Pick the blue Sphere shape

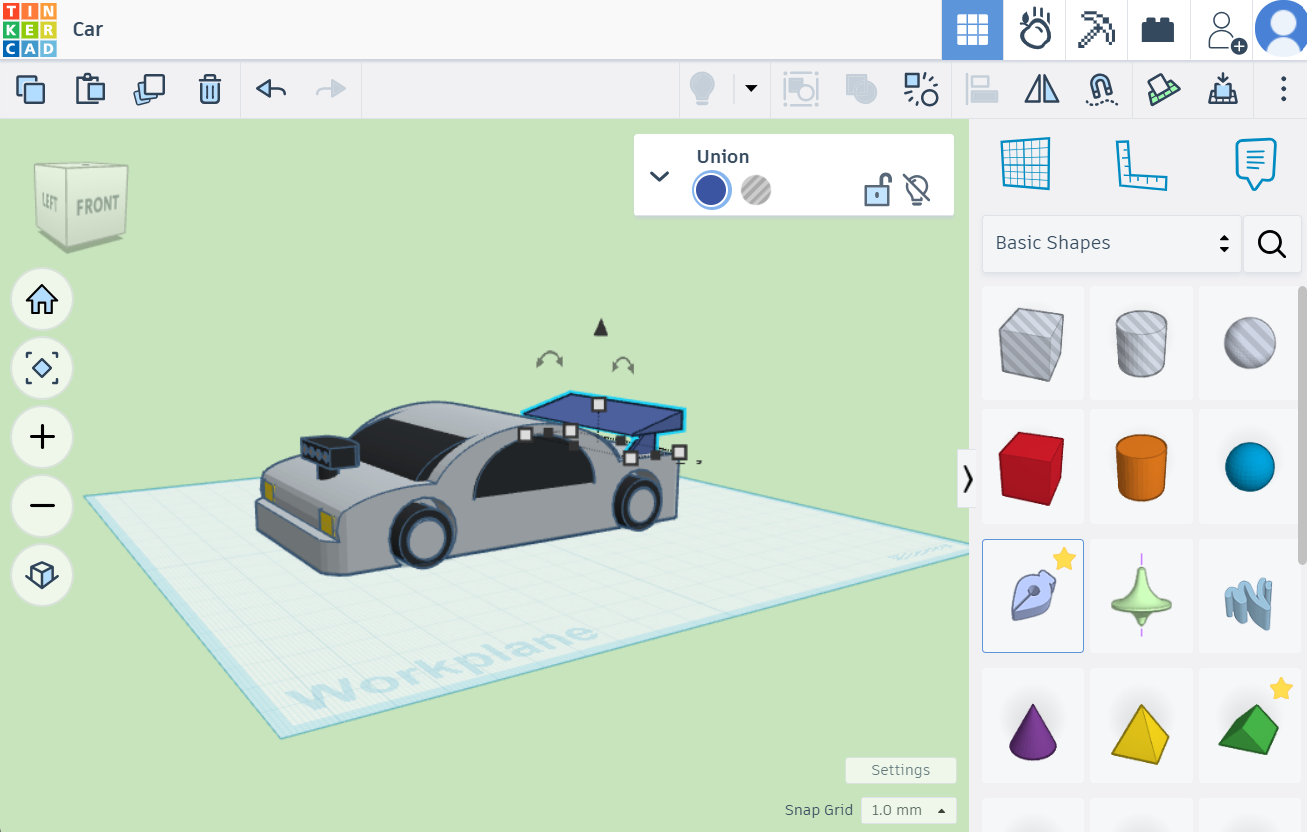pos(1249,468)
